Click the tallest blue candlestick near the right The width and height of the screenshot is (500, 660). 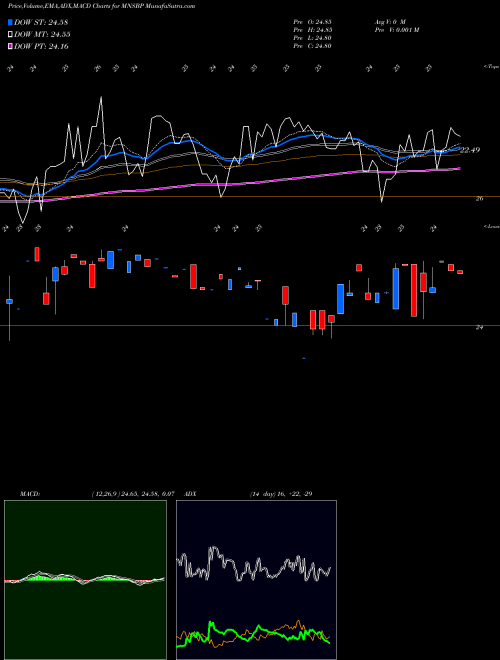click(396, 288)
